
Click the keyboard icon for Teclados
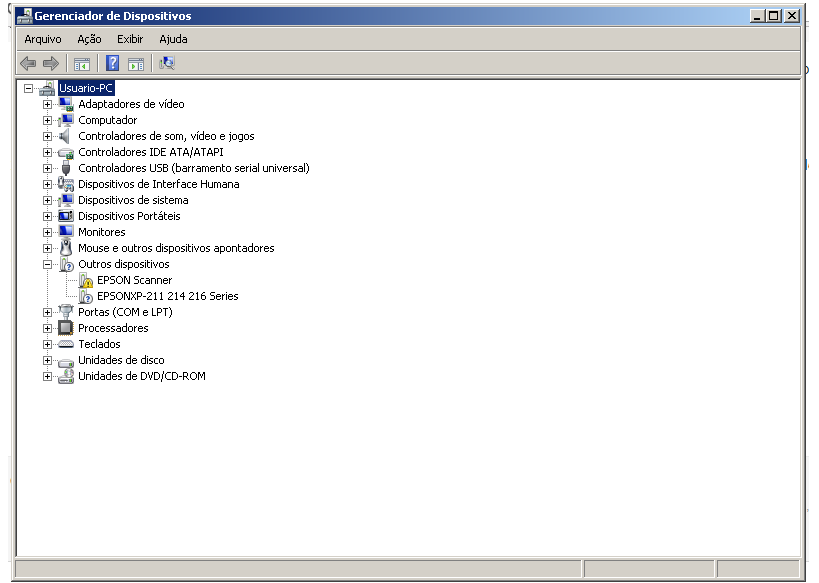(66, 344)
